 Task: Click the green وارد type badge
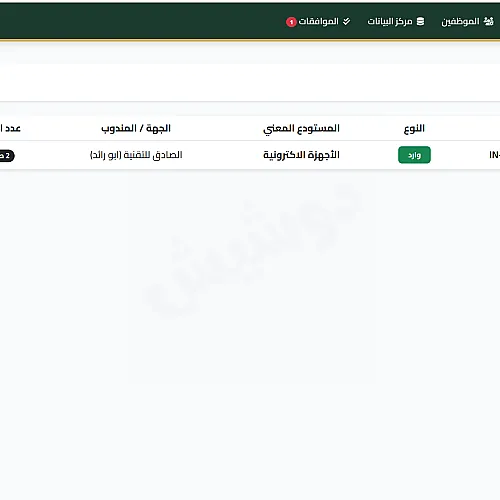pos(414,155)
